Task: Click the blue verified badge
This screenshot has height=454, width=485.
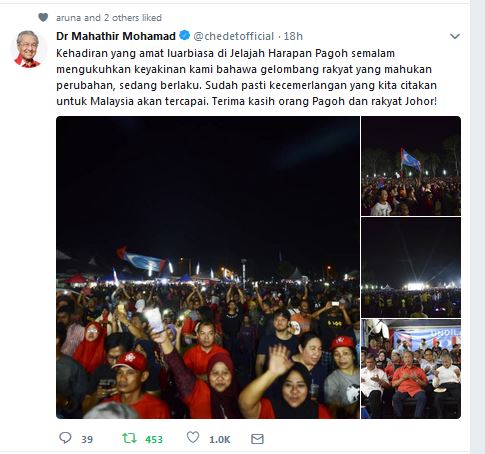Action: click(185, 35)
